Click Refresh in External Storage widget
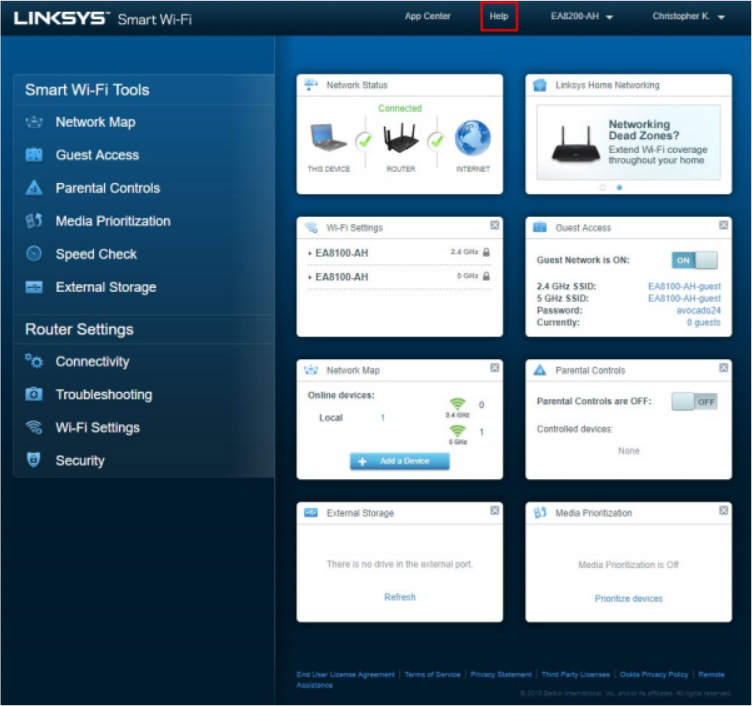Image resolution: width=752 pixels, height=706 pixels. point(400,597)
